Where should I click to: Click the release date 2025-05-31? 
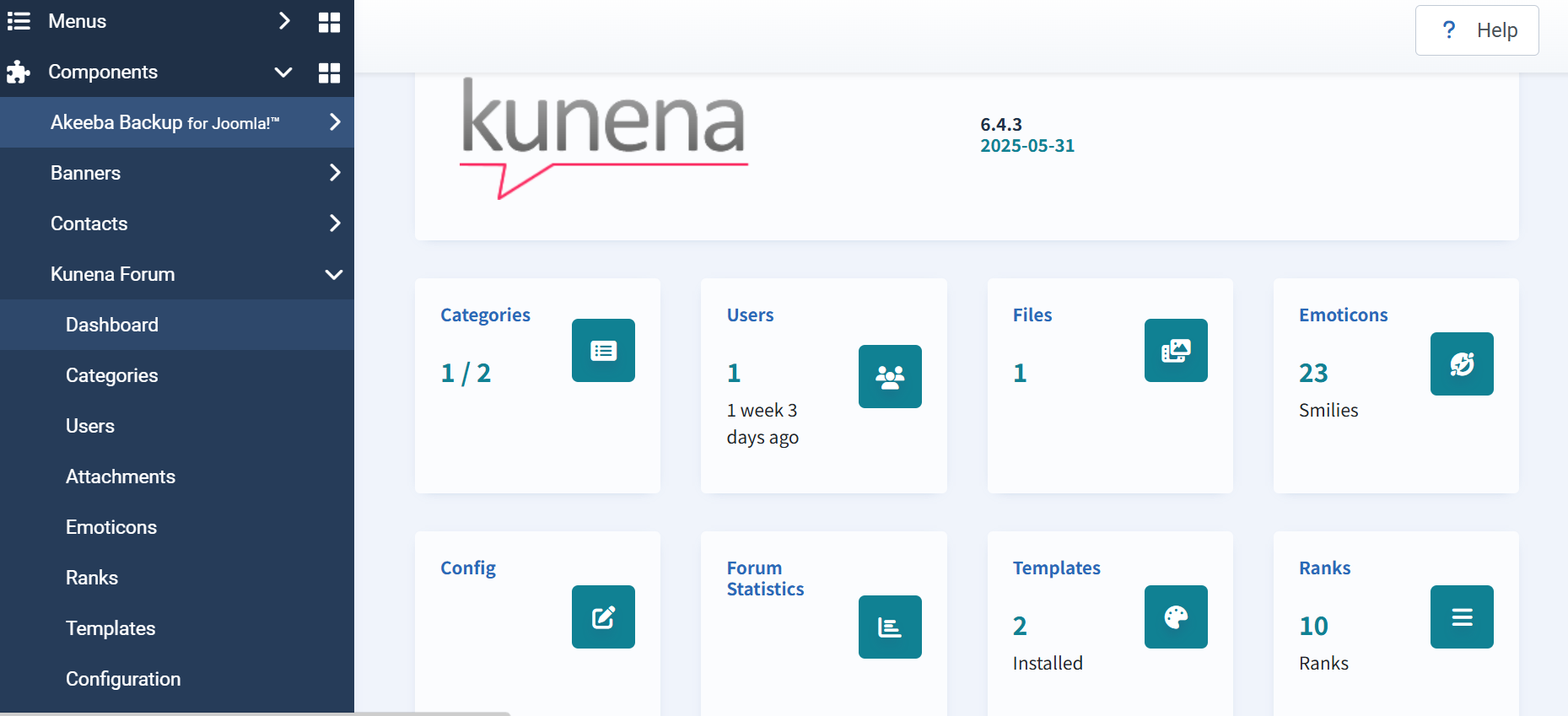1027,146
